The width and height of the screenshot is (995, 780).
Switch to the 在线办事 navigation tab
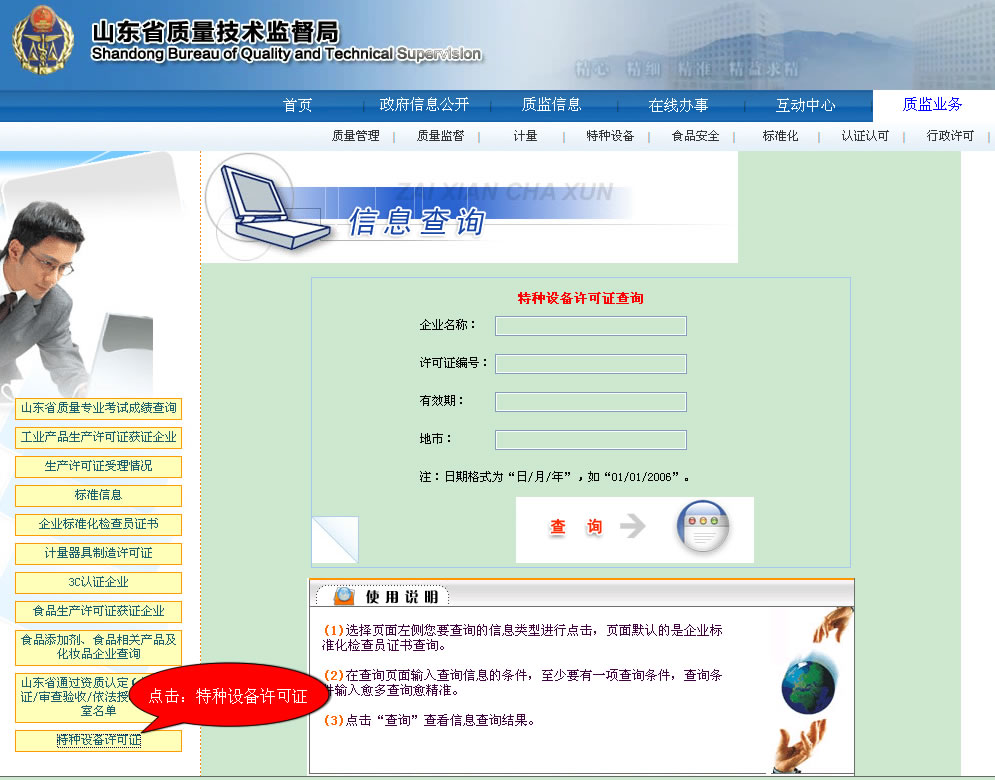pos(678,105)
